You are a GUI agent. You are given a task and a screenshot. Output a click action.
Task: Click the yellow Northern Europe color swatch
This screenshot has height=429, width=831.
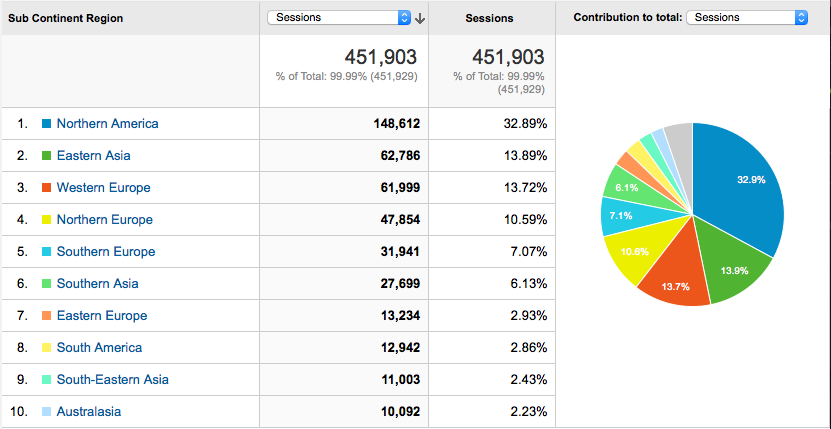pyautogui.click(x=46, y=220)
